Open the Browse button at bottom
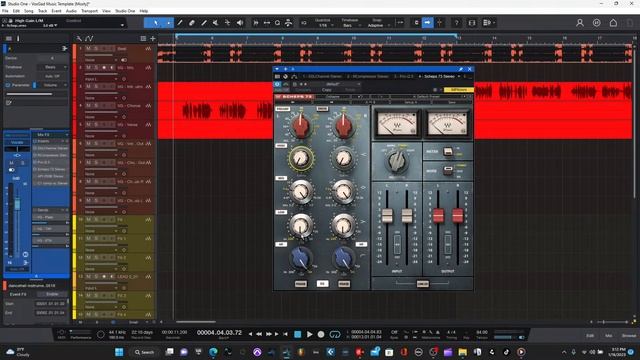The width and height of the screenshot is (640, 360). 629,336
